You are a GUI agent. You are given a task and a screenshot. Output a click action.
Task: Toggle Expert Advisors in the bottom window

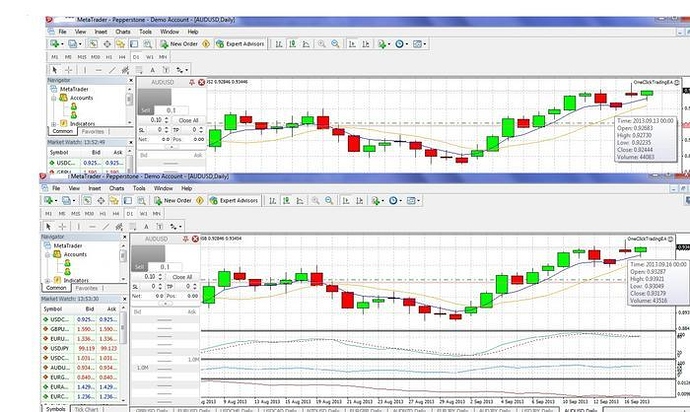point(234,201)
